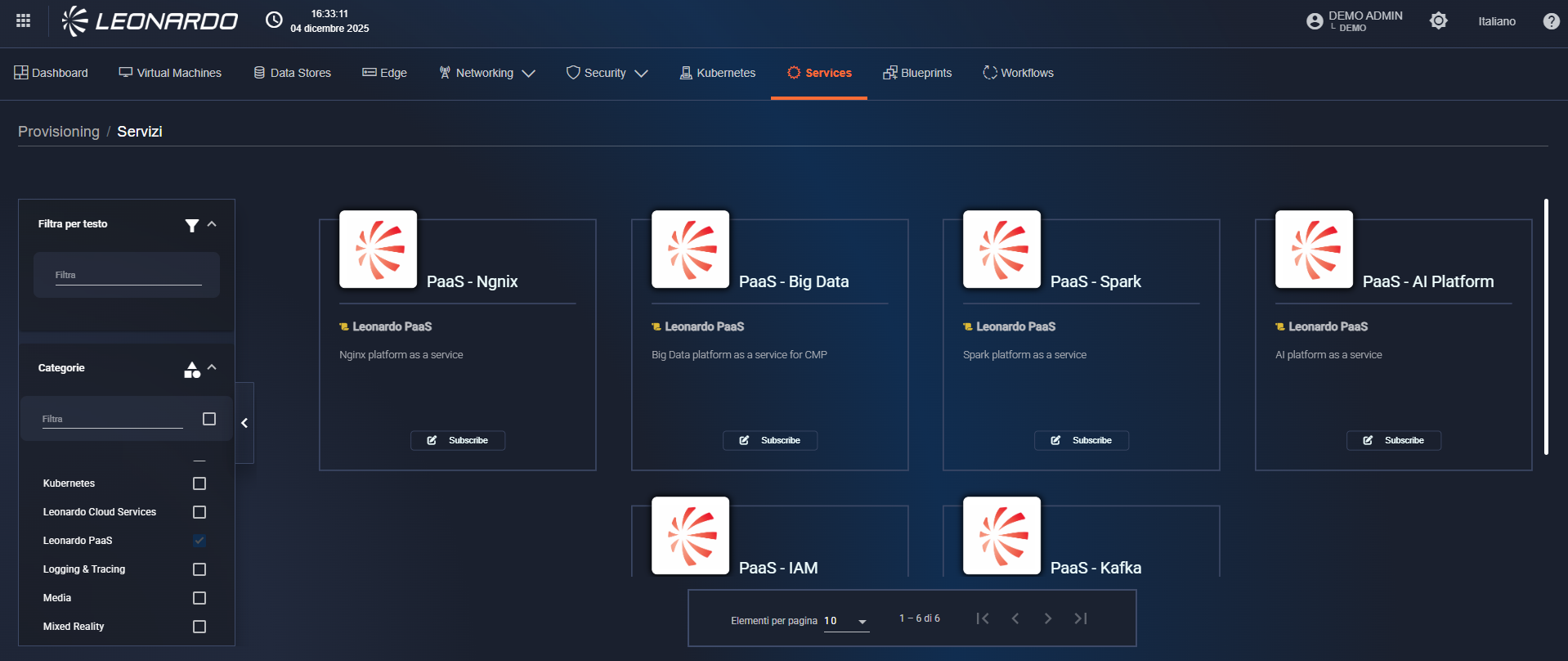This screenshot has width=1568, height=661.
Task: Click the DEMO ADMIN user account icon
Action: (x=1315, y=21)
